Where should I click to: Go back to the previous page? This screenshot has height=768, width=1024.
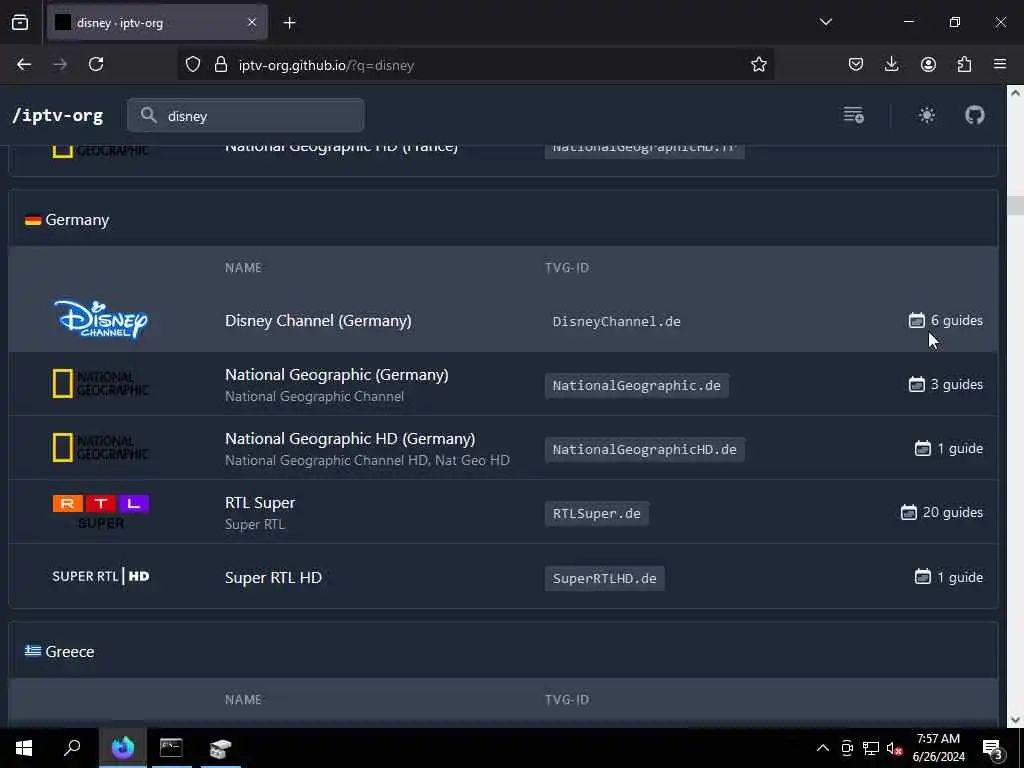point(24,65)
